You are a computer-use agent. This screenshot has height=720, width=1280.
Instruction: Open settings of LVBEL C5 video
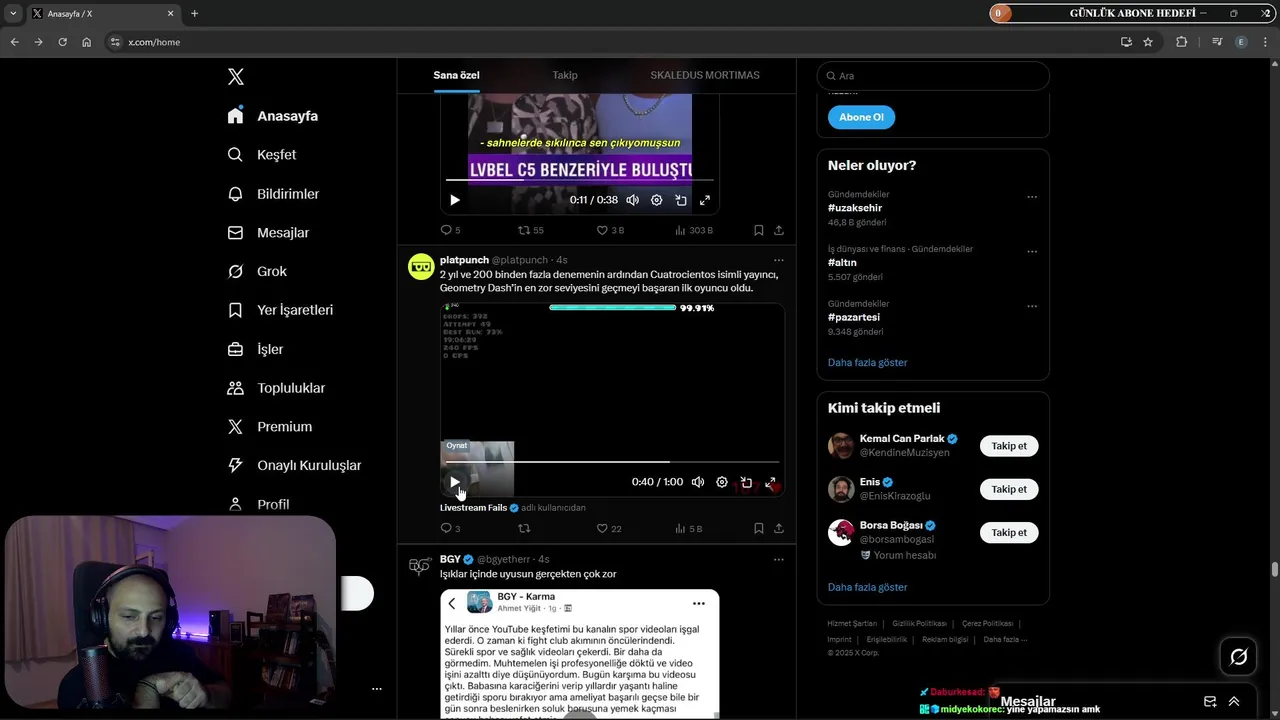(656, 200)
